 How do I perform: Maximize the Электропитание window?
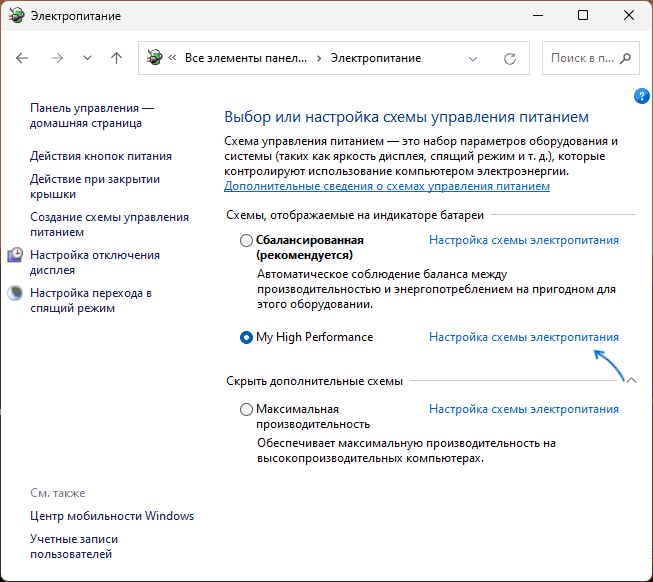(x=583, y=15)
